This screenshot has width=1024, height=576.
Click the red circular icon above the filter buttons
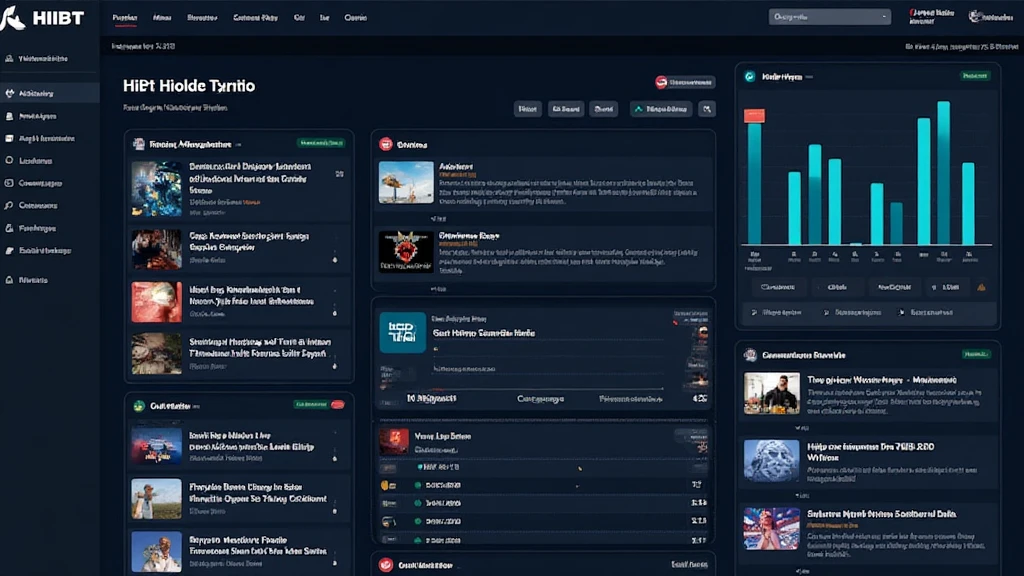coord(661,82)
